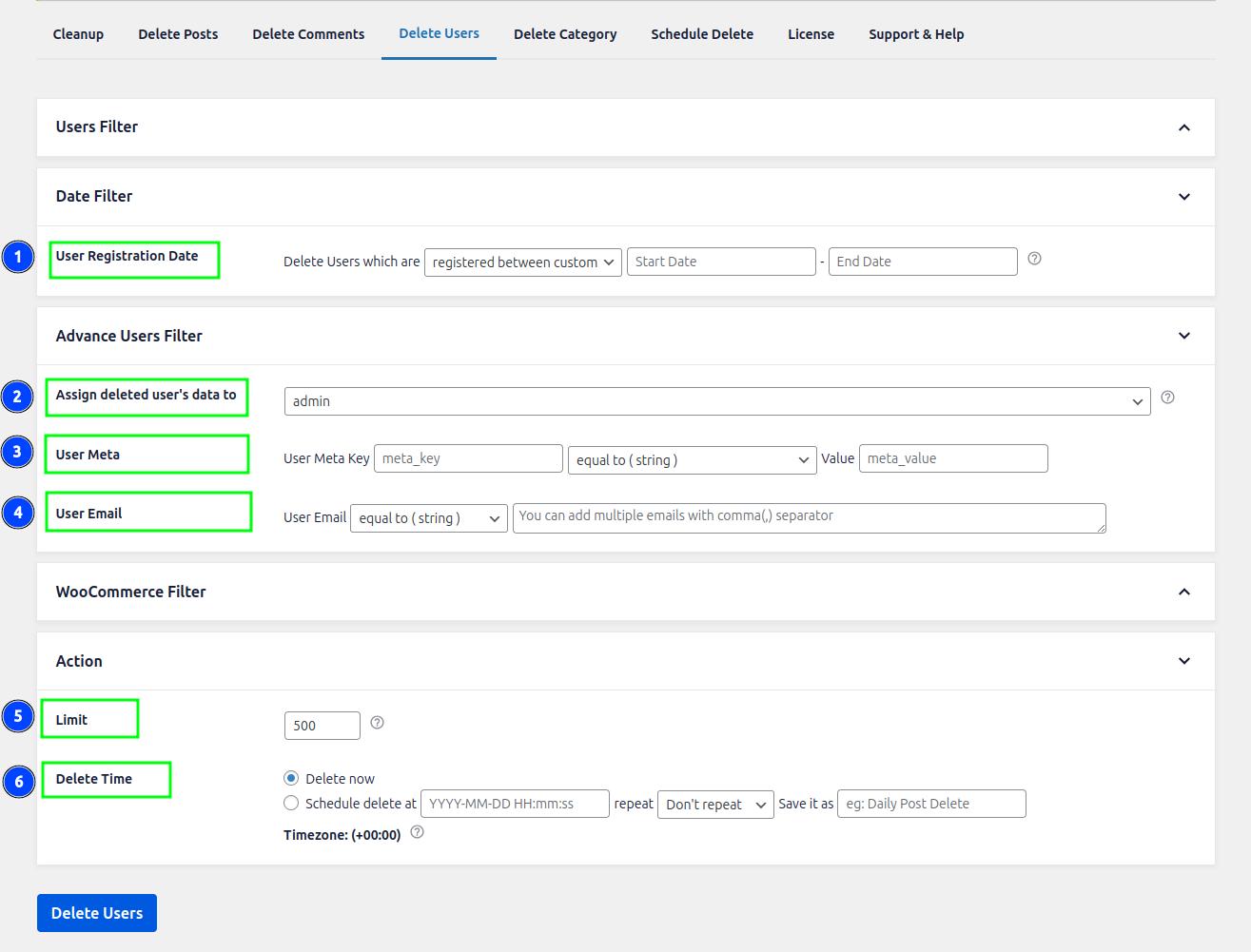Select the Schedule delete at radio option
This screenshot has height=952, width=1251.
(x=291, y=803)
